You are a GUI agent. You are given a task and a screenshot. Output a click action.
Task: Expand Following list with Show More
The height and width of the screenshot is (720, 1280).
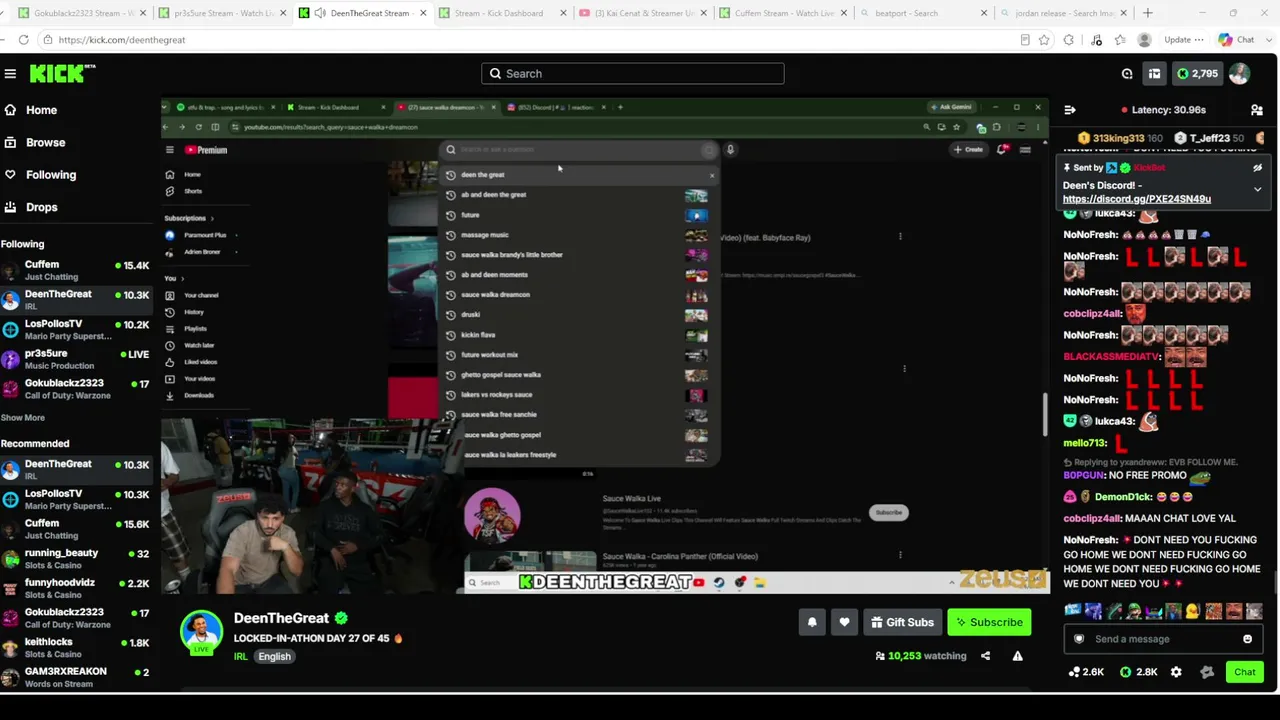point(23,418)
